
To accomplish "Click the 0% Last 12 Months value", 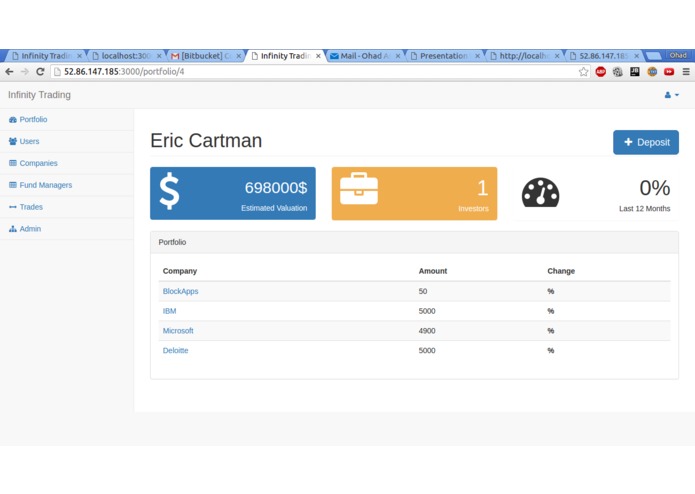I will [655, 188].
